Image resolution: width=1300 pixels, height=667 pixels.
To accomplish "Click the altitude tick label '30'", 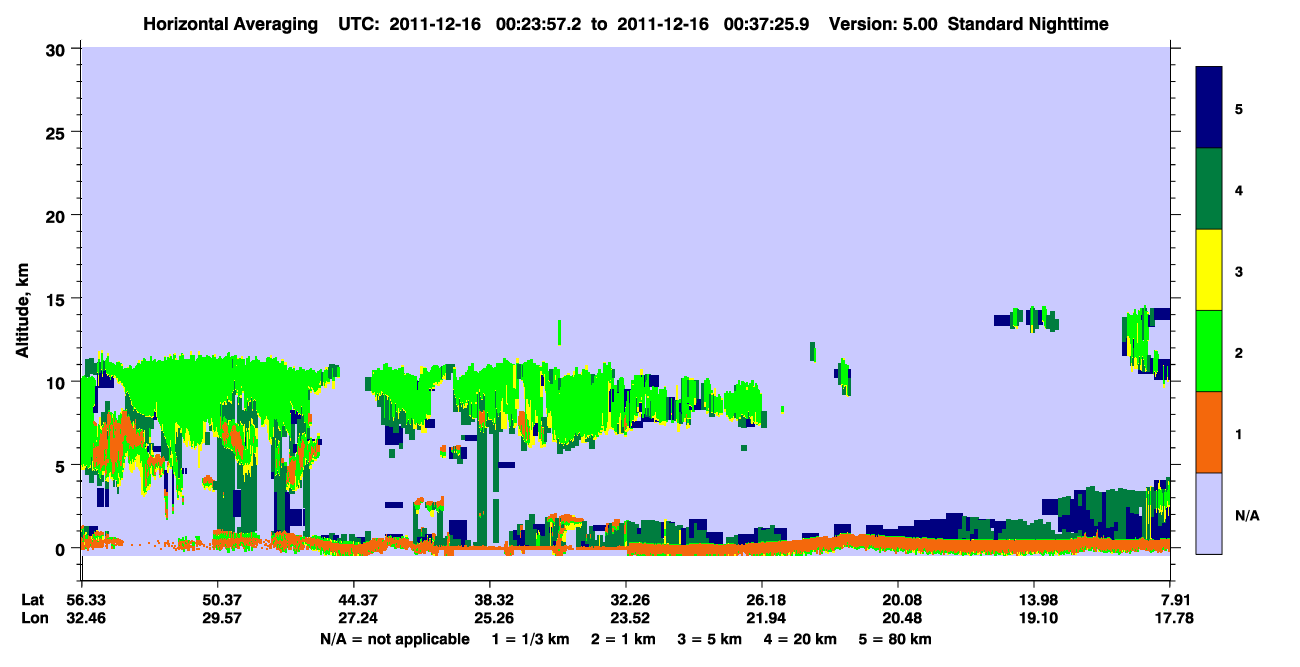I will click(x=58, y=49).
